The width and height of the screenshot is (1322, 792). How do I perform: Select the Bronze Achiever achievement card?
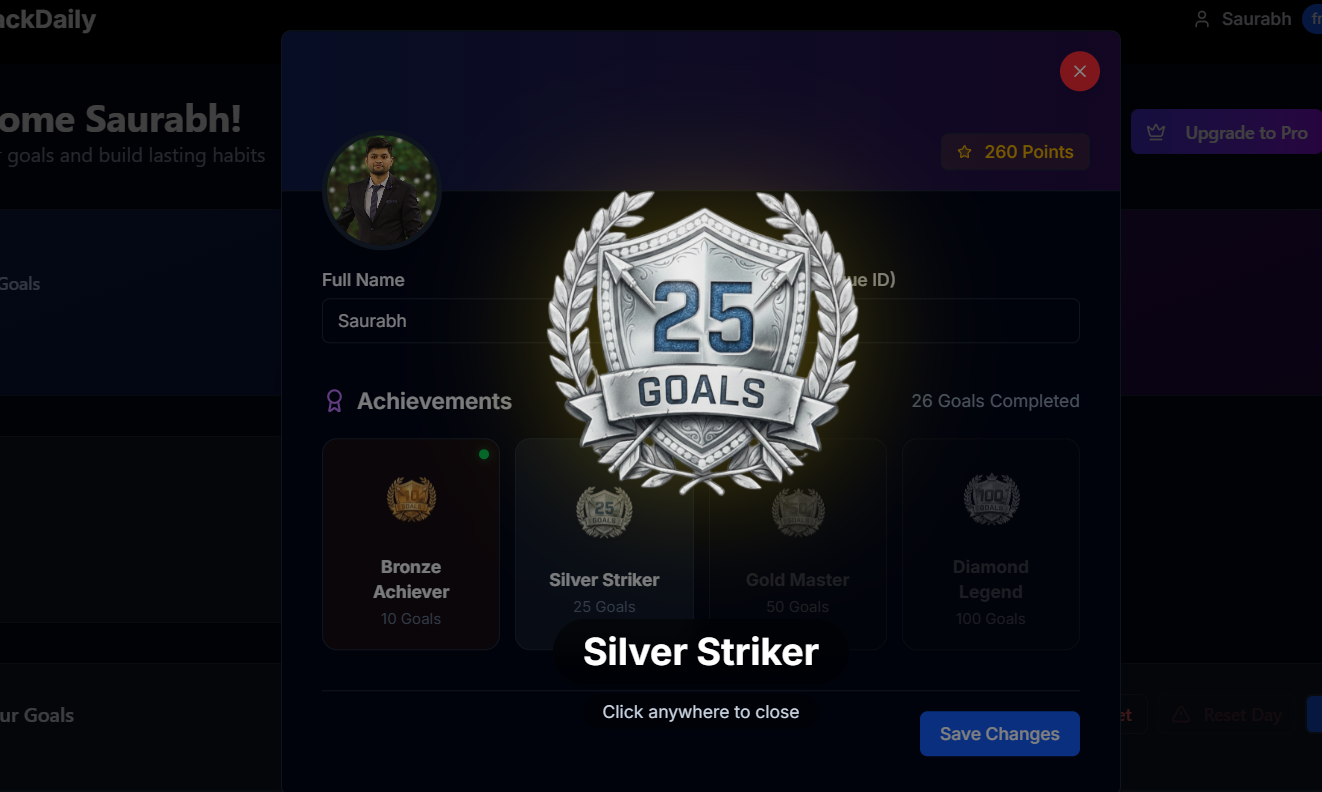coord(411,544)
